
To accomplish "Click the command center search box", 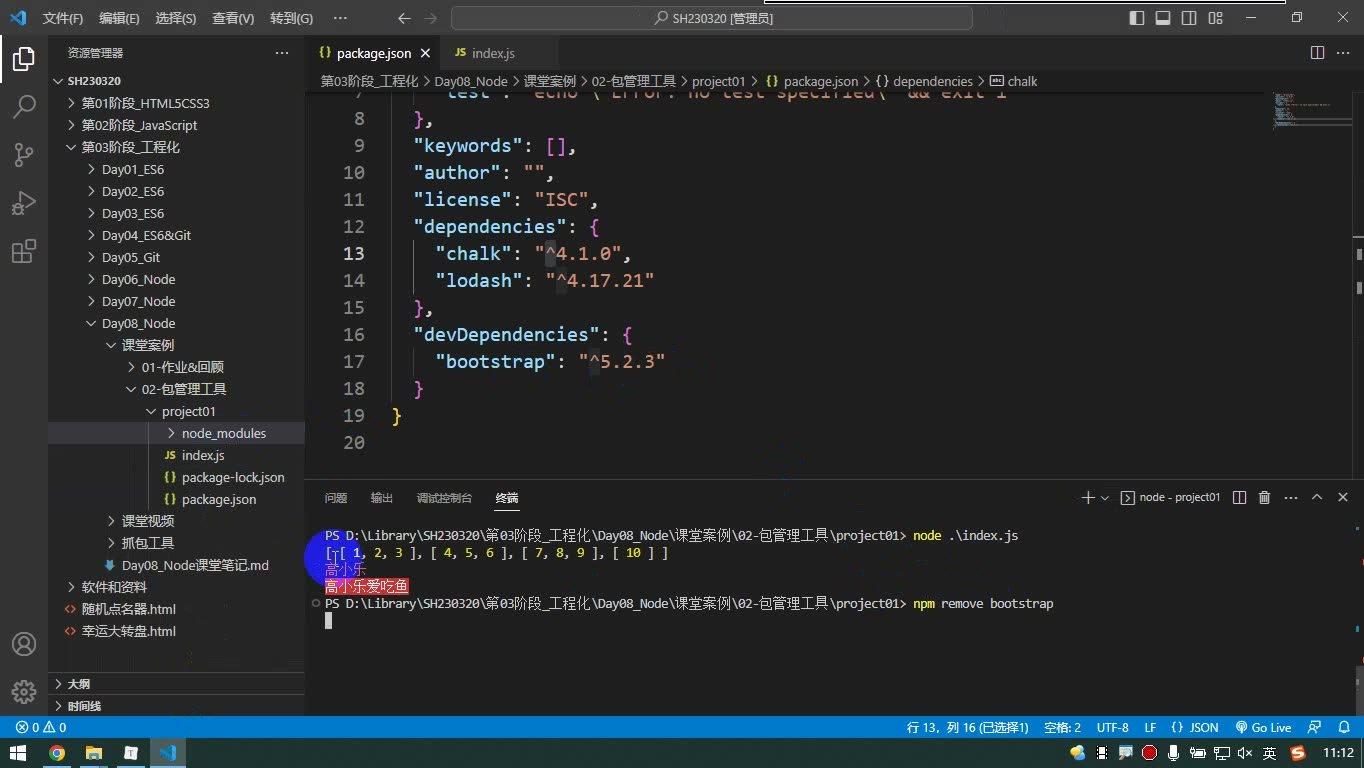I will 712,18.
